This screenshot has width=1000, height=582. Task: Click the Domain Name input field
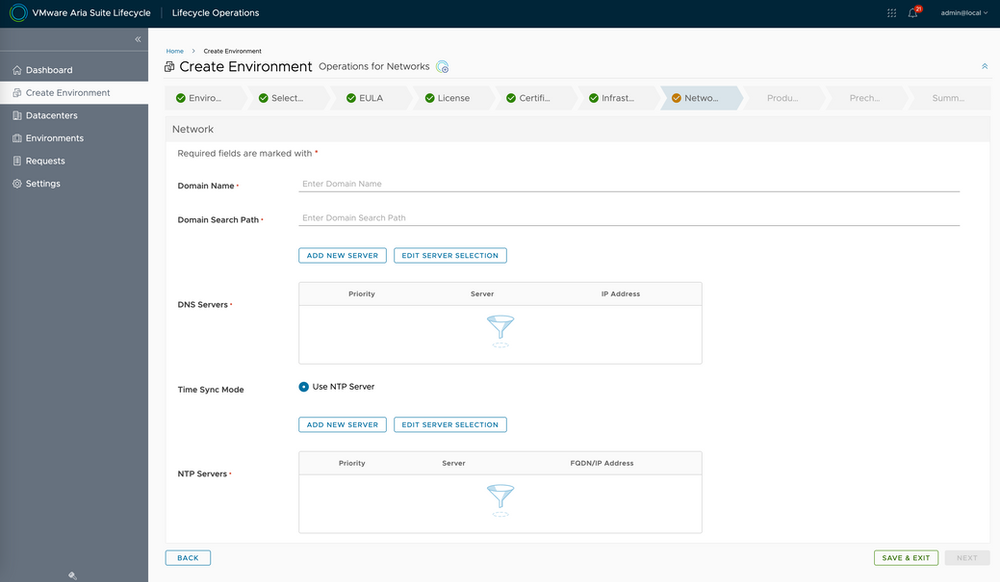629,184
